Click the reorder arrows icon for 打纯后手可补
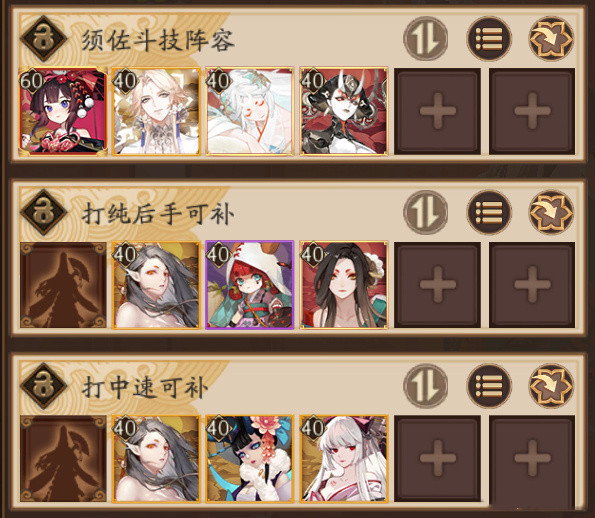This screenshot has height=518, width=595. (x=426, y=213)
